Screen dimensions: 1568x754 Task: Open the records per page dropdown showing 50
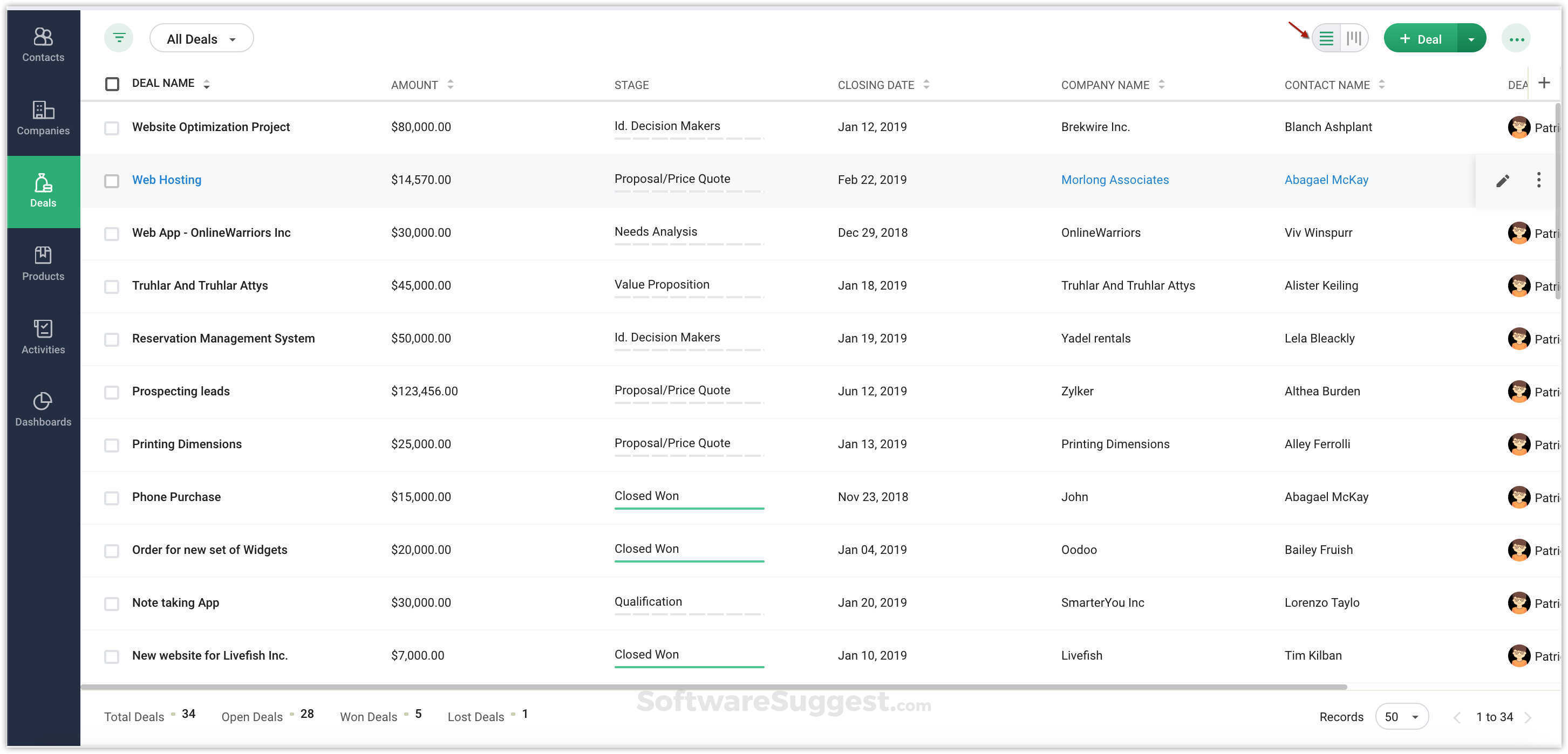click(x=1402, y=716)
